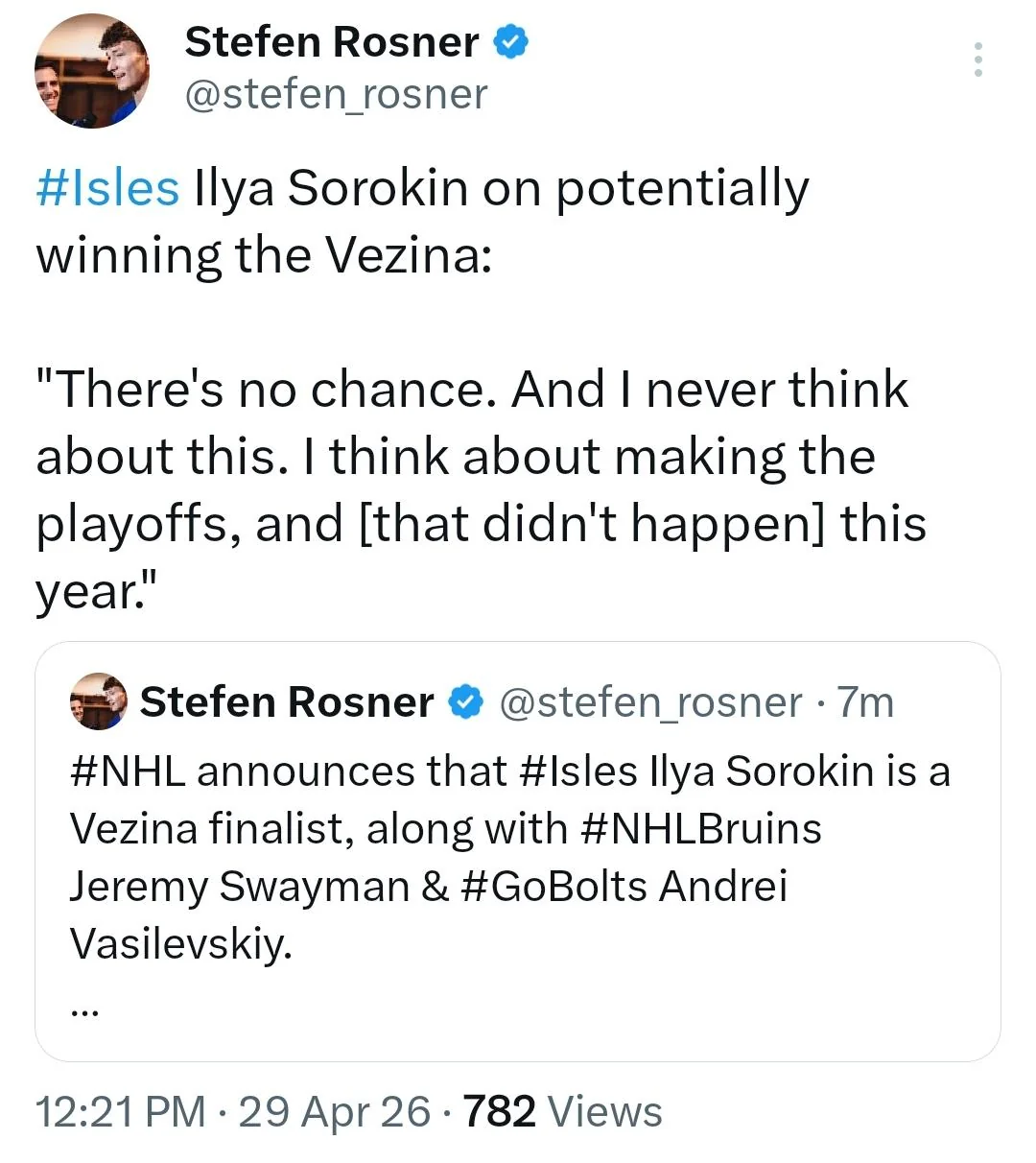Click the blue verified badge beside the main author name
The image size is (1036, 1163).
coord(510,42)
